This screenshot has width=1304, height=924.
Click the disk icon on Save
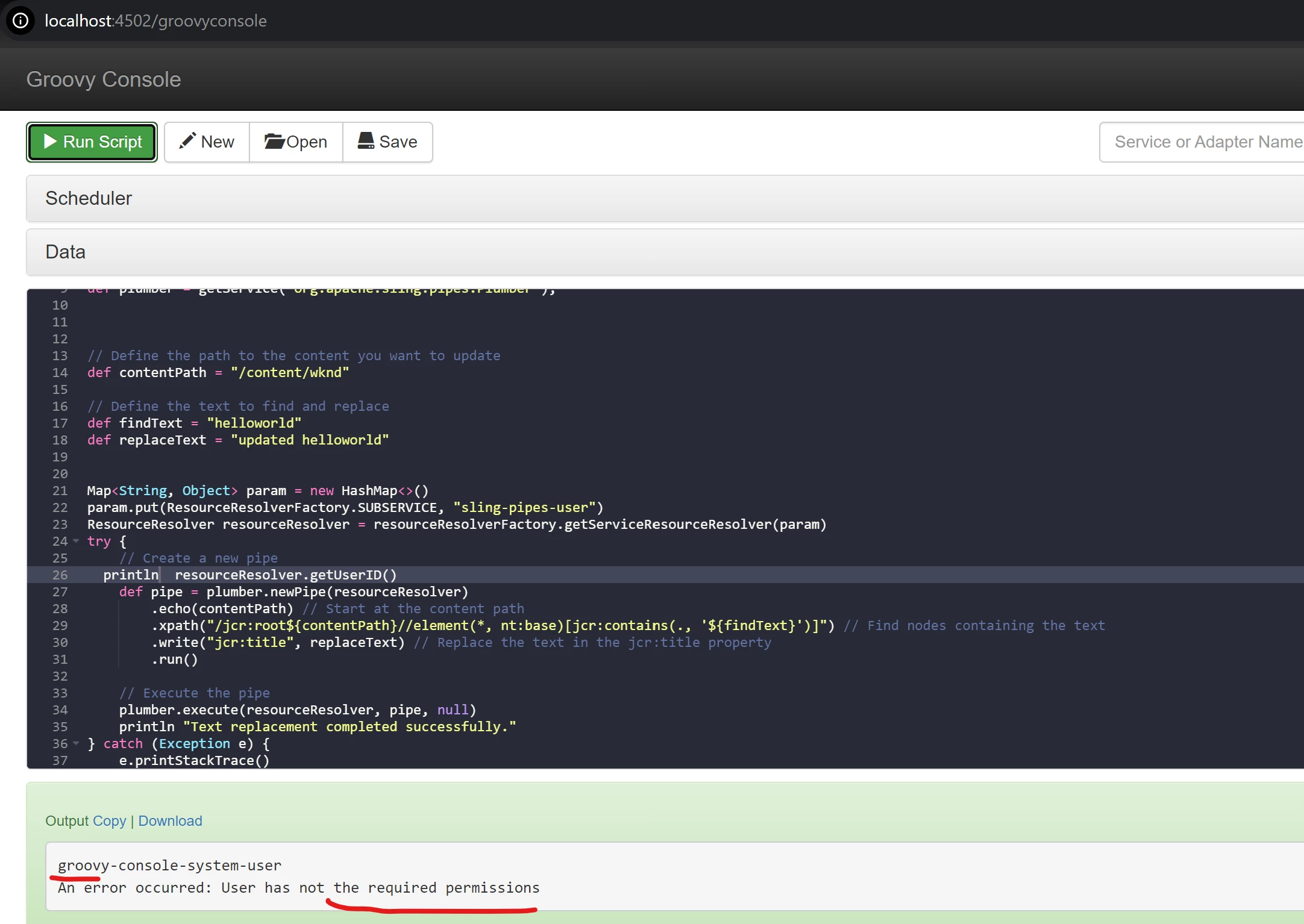coord(366,141)
